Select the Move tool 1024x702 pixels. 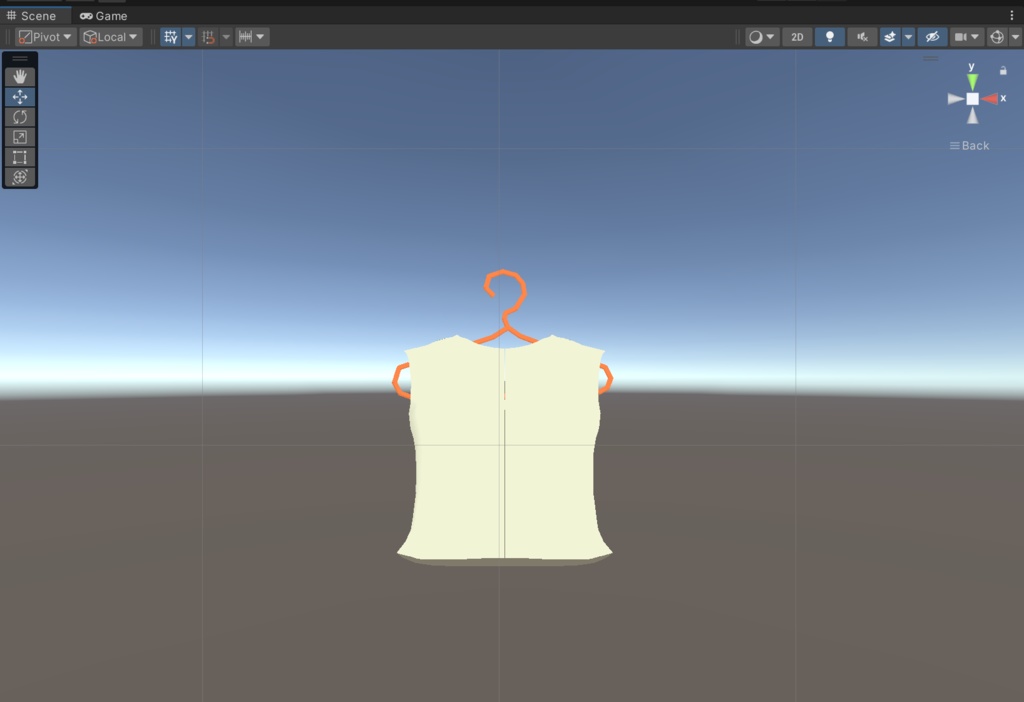[20, 97]
